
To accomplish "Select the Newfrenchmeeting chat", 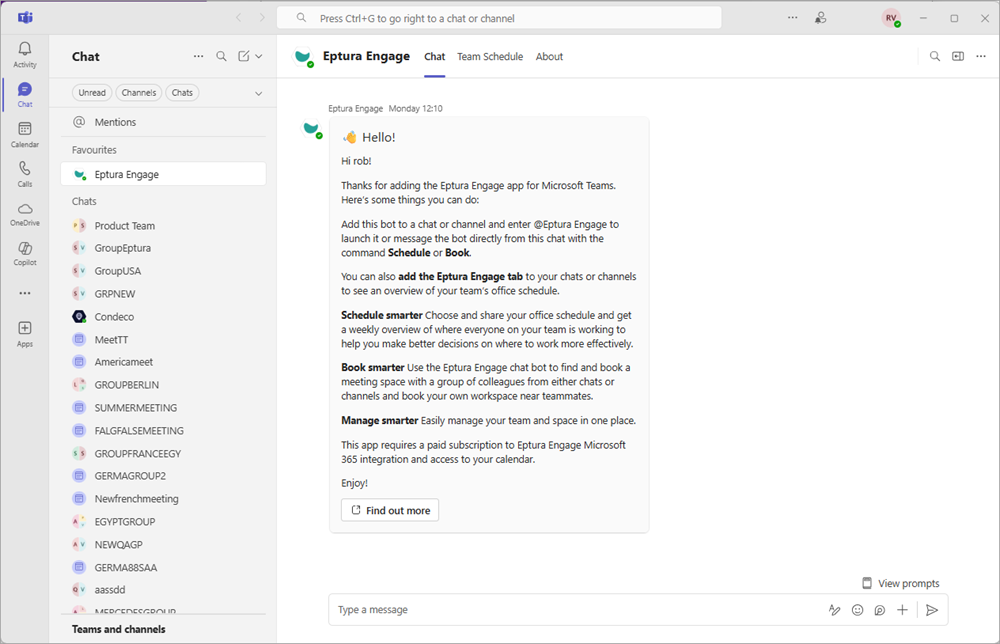I will coord(163,499).
